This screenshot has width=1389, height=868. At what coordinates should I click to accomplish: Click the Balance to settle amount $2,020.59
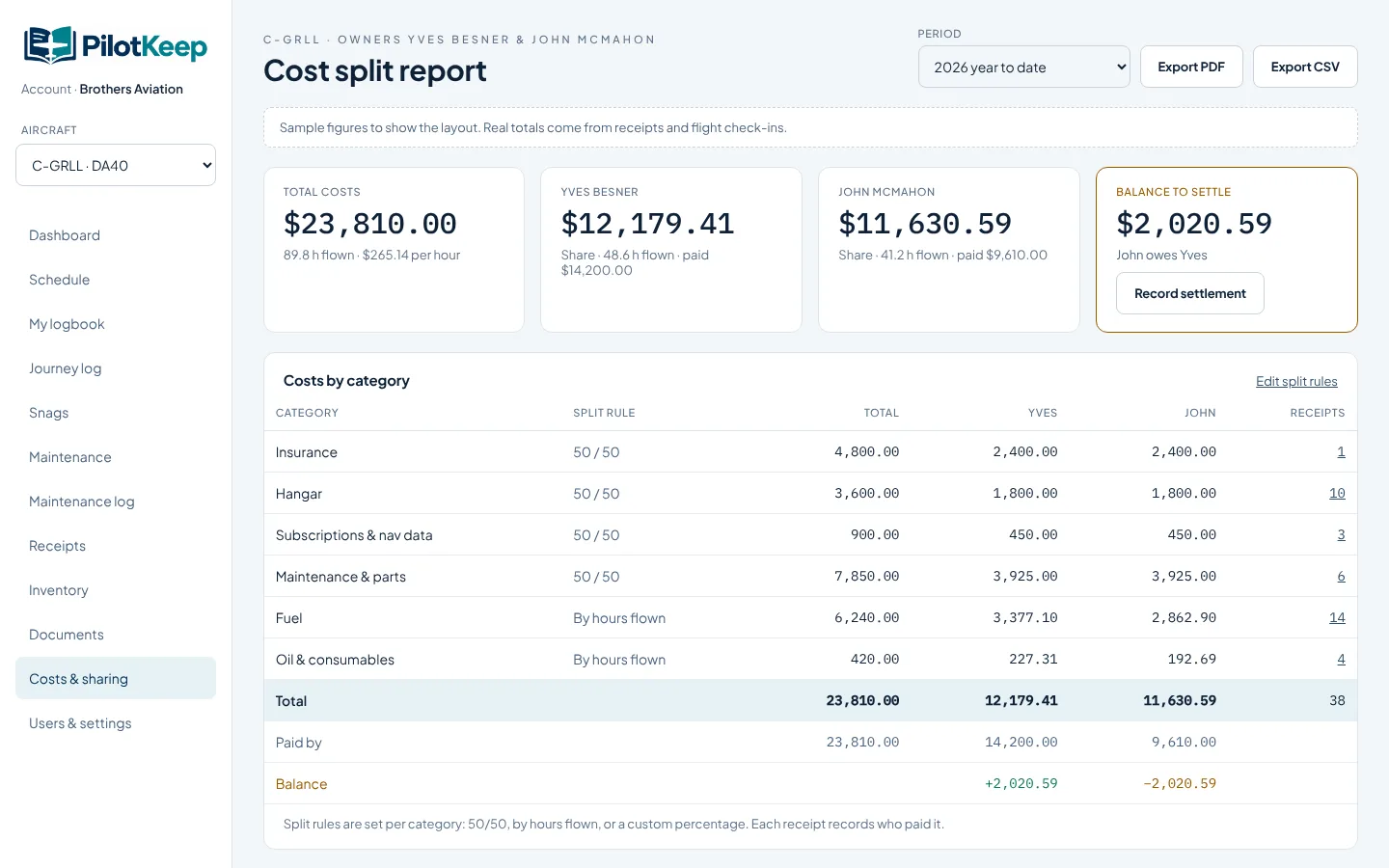pos(1194,224)
